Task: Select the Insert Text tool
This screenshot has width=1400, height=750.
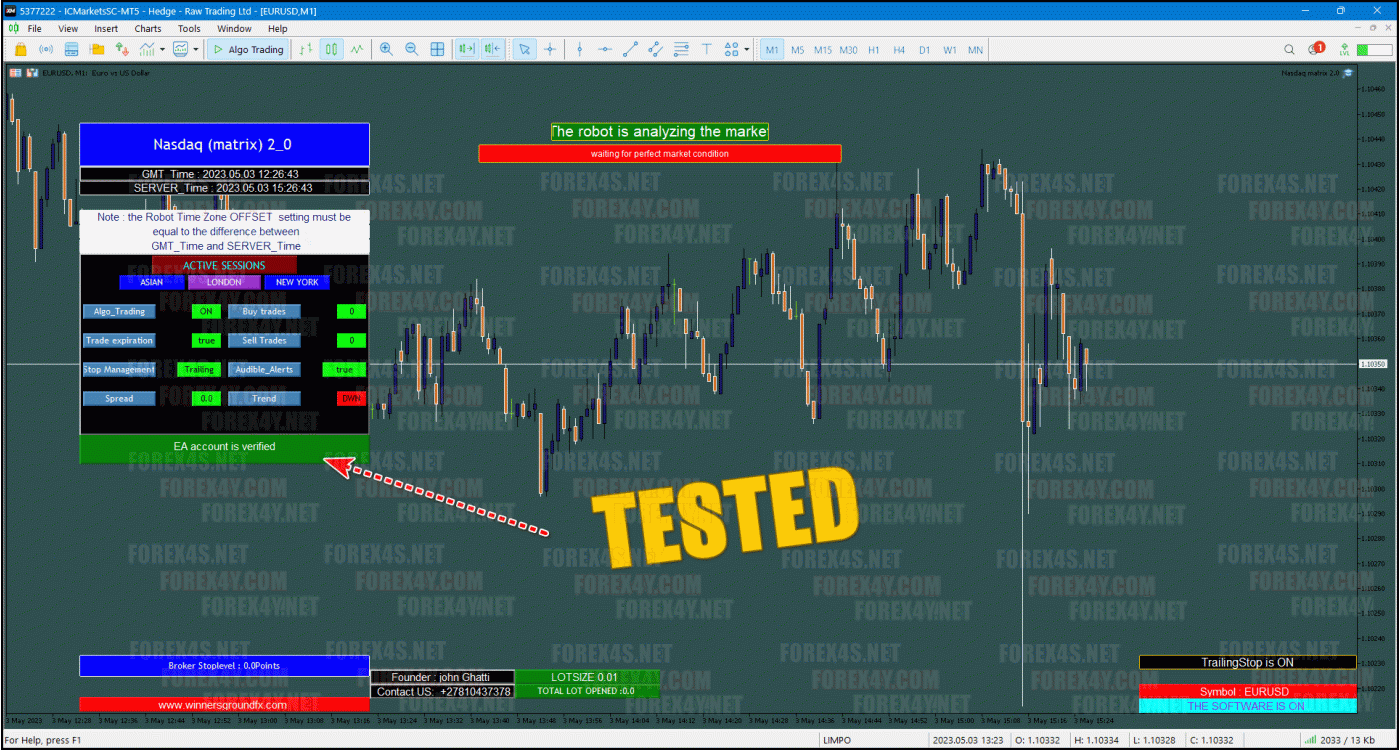Action: tap(707, 49)
